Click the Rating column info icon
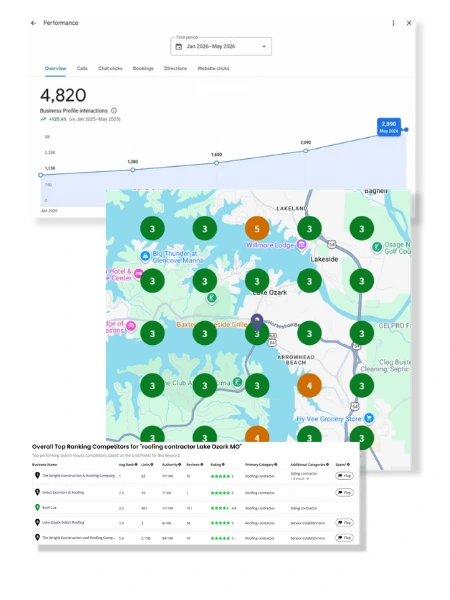Image resolution: width=450 pixels, height=600 pixels. click(223, 465)
